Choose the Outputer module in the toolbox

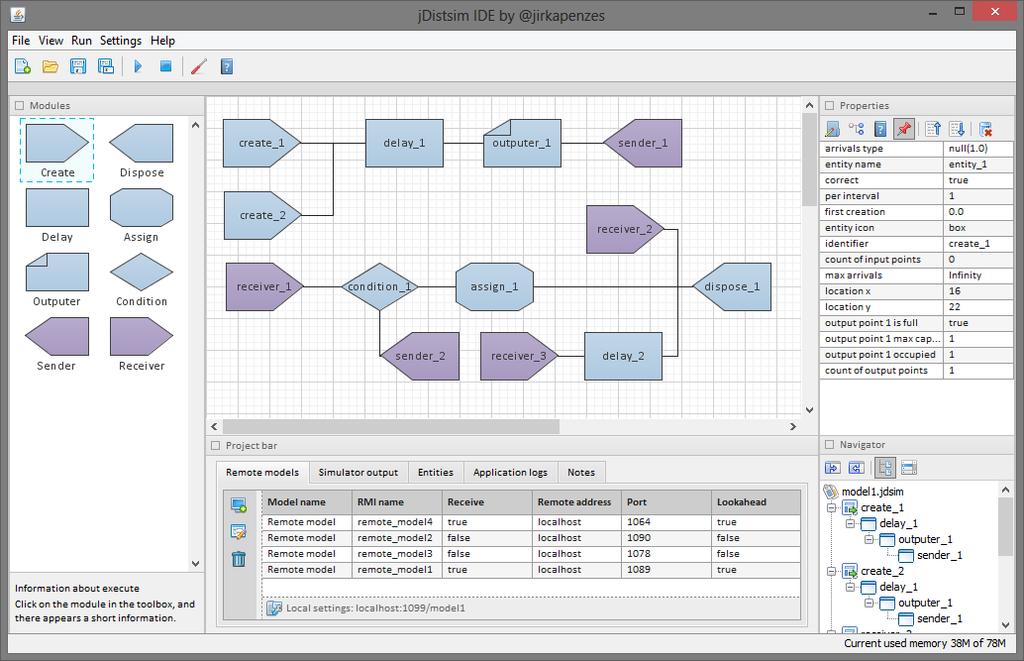click(x=57, y=280)
